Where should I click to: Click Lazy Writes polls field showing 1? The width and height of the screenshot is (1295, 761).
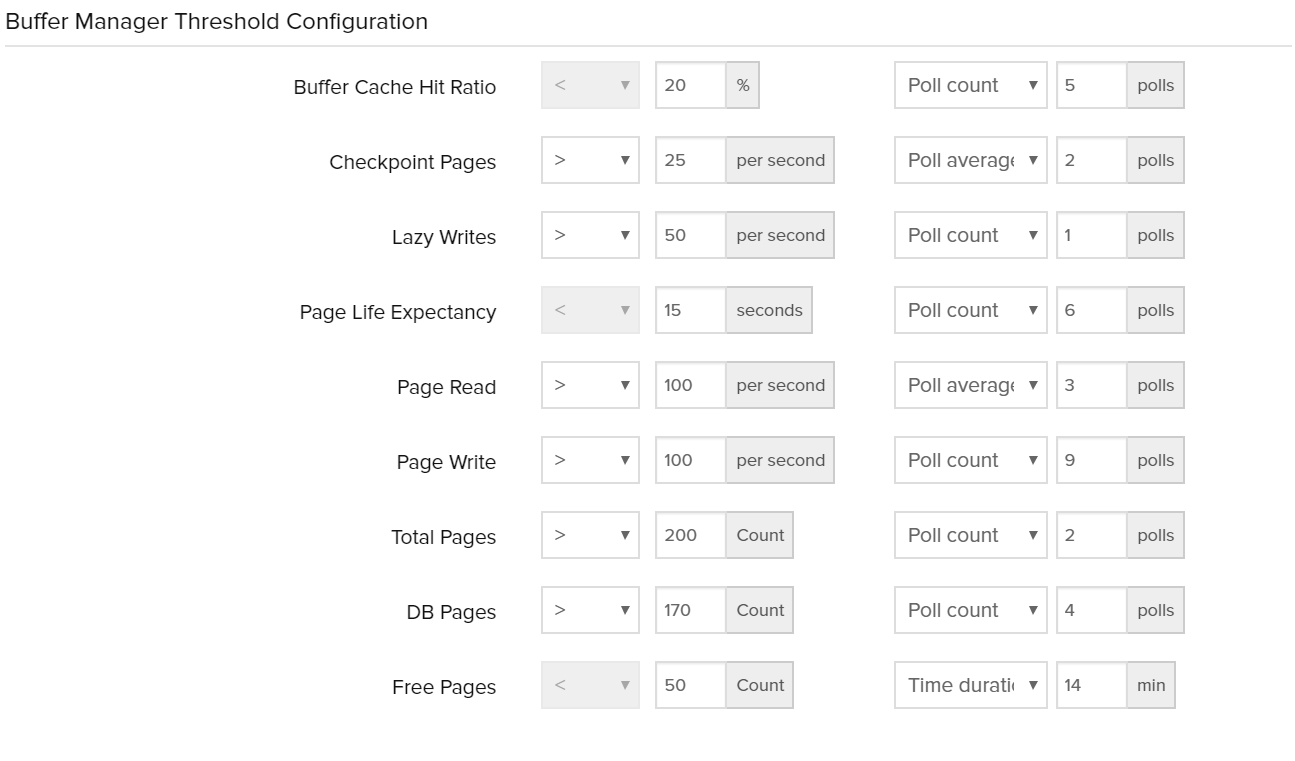tap(1092, 235)
